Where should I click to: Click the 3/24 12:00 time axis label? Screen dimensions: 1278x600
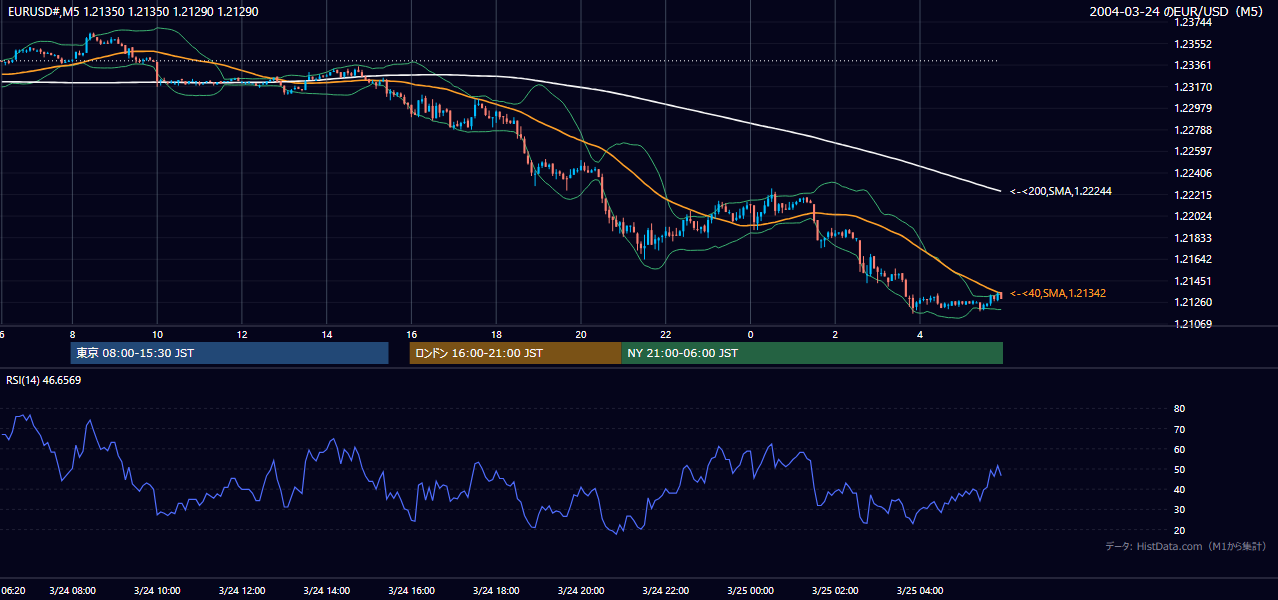(242, 591)
